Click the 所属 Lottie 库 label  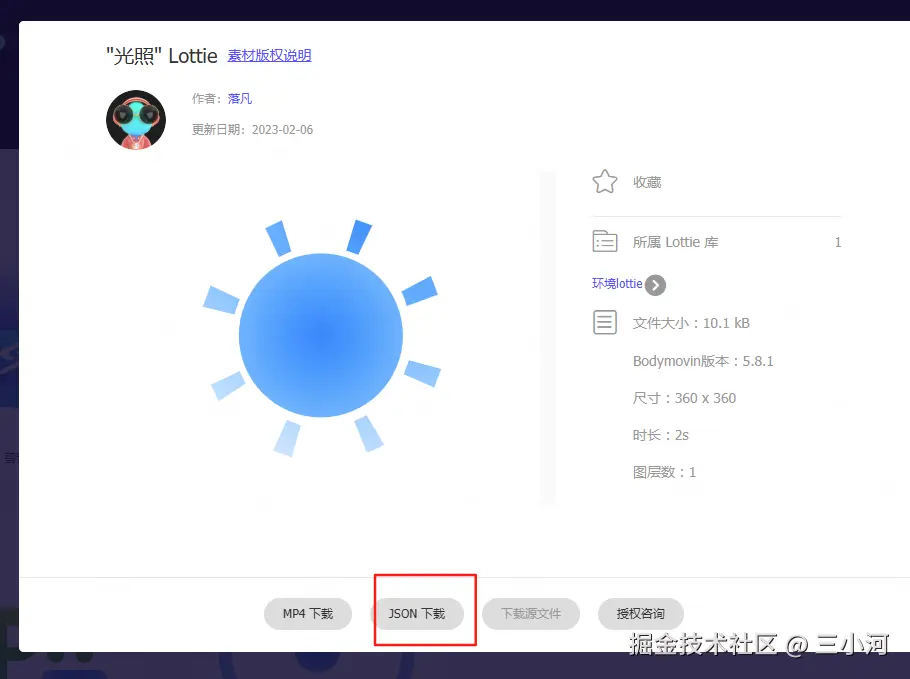coord(676,242)
